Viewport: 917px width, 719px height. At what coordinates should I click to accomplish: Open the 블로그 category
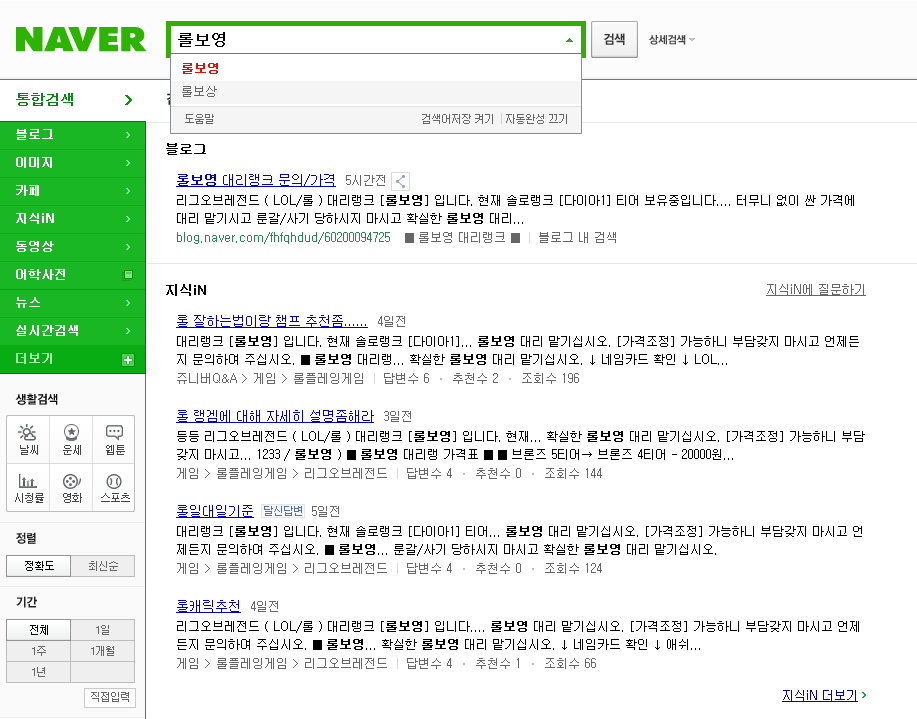pos(73,135)
